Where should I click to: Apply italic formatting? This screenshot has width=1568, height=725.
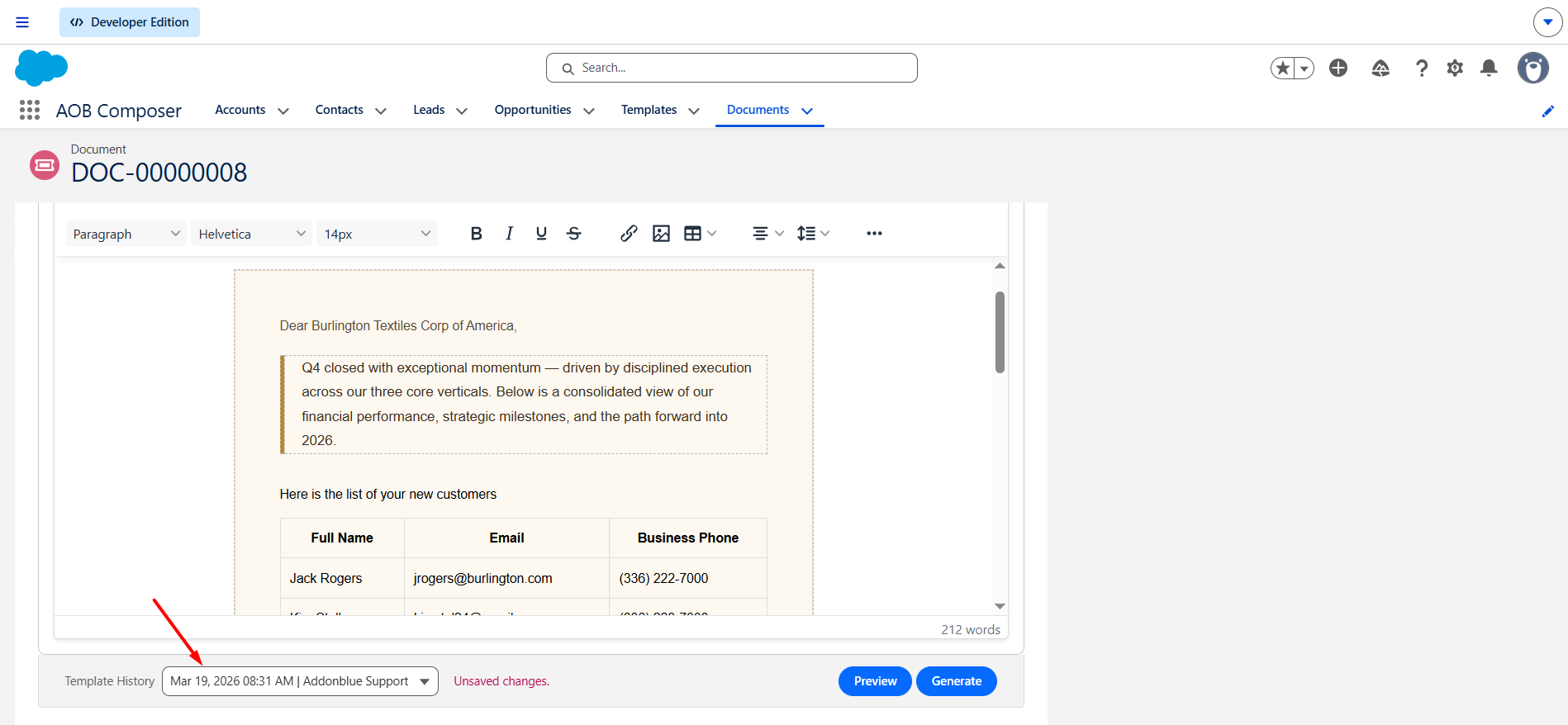(x=509, y=234)
